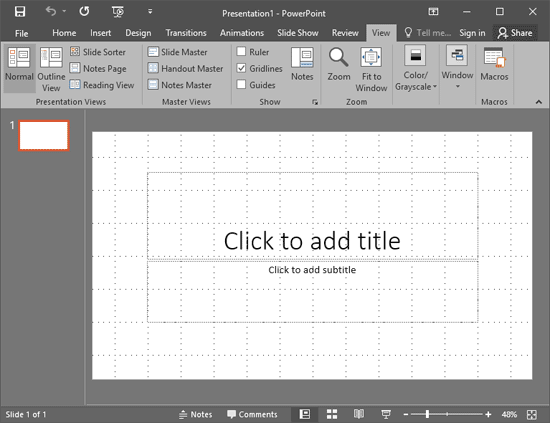Screen dimensions: 550x423
Task: Open Handout Master view
Action: 185,68
